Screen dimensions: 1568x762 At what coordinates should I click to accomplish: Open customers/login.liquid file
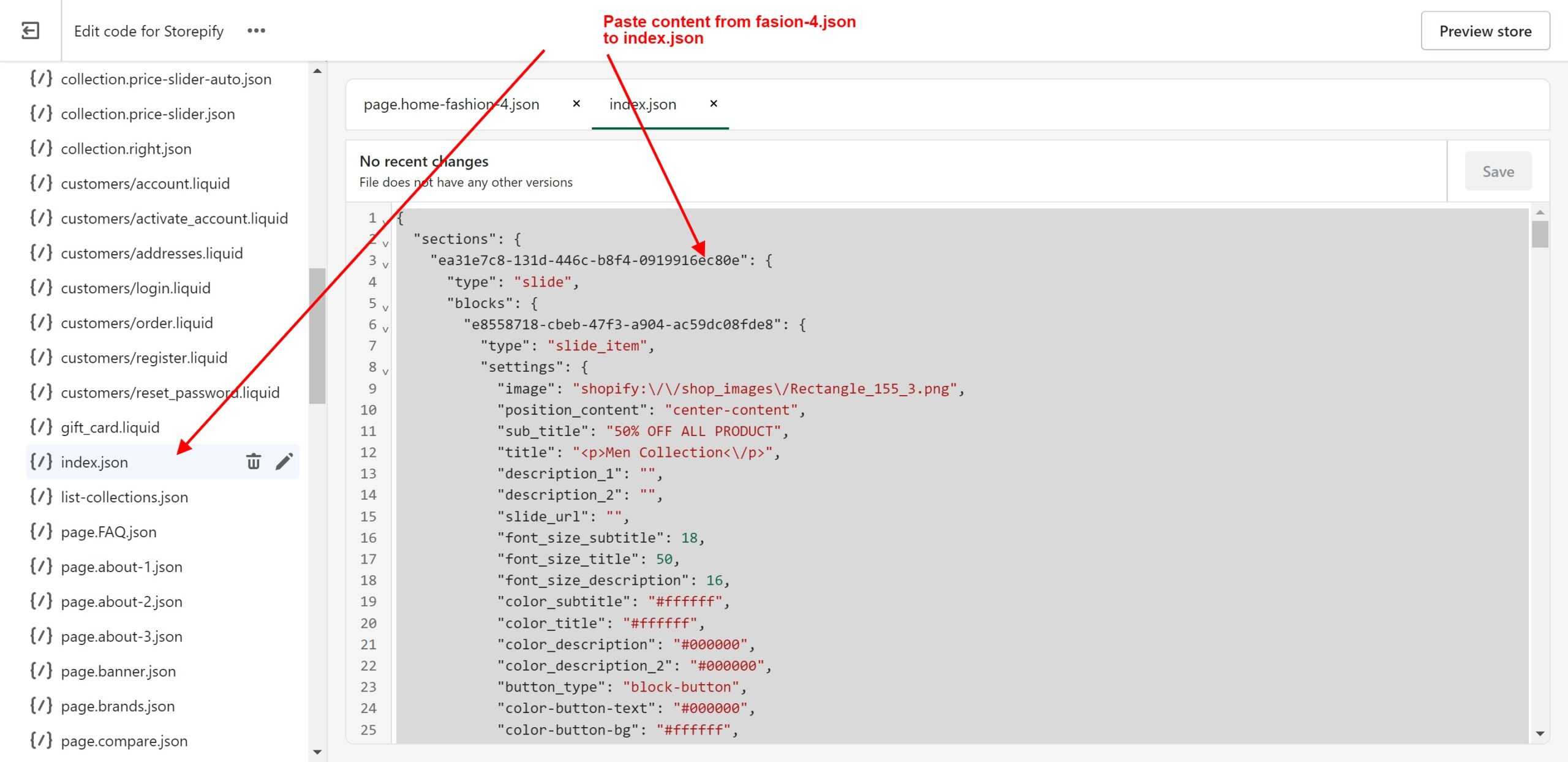[x=135, y=289]
